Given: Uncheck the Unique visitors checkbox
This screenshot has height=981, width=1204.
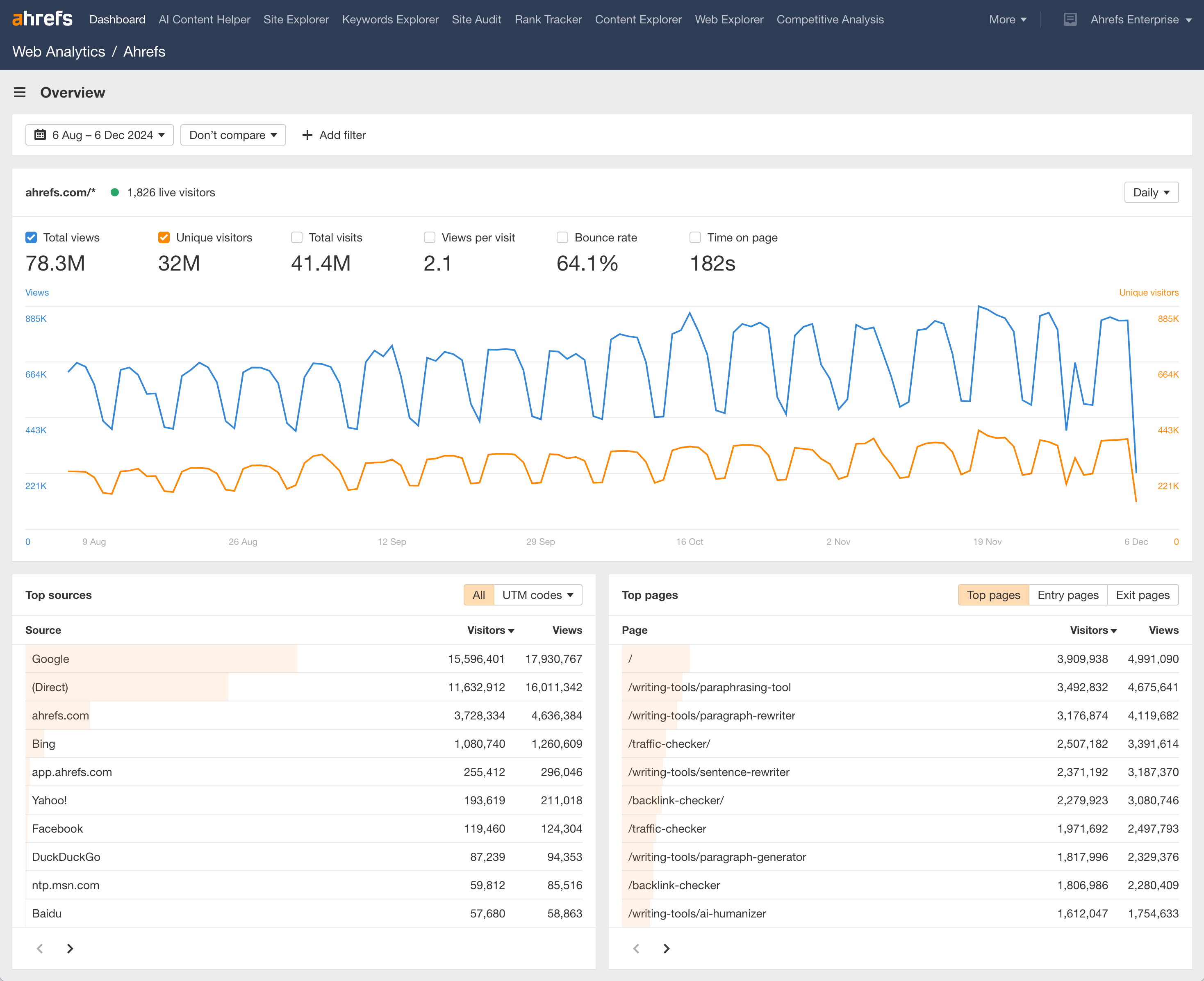Looking at the screenshot, I should click(x=164, y=237).
